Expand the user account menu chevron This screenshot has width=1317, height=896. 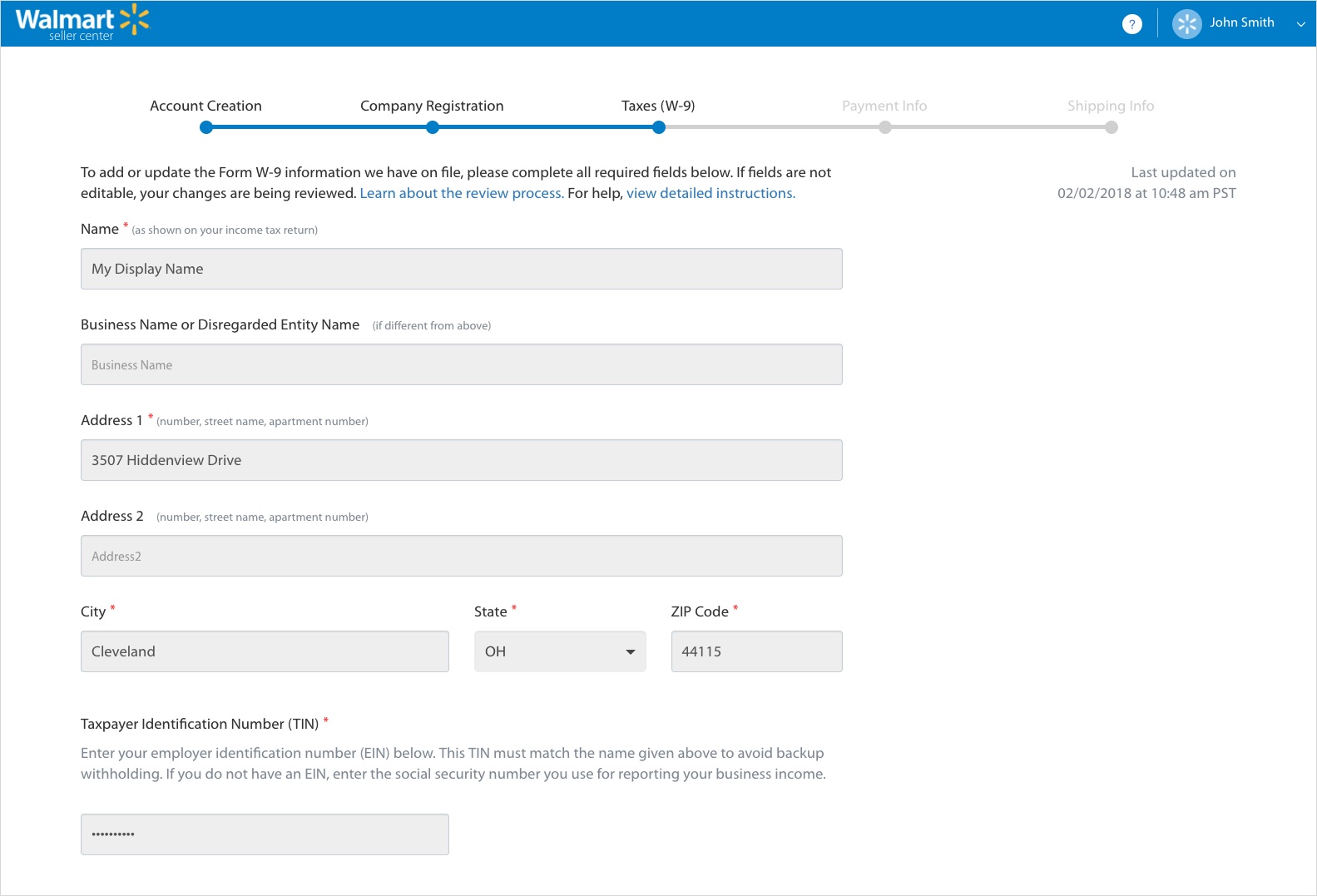(x=1300, y=24)
